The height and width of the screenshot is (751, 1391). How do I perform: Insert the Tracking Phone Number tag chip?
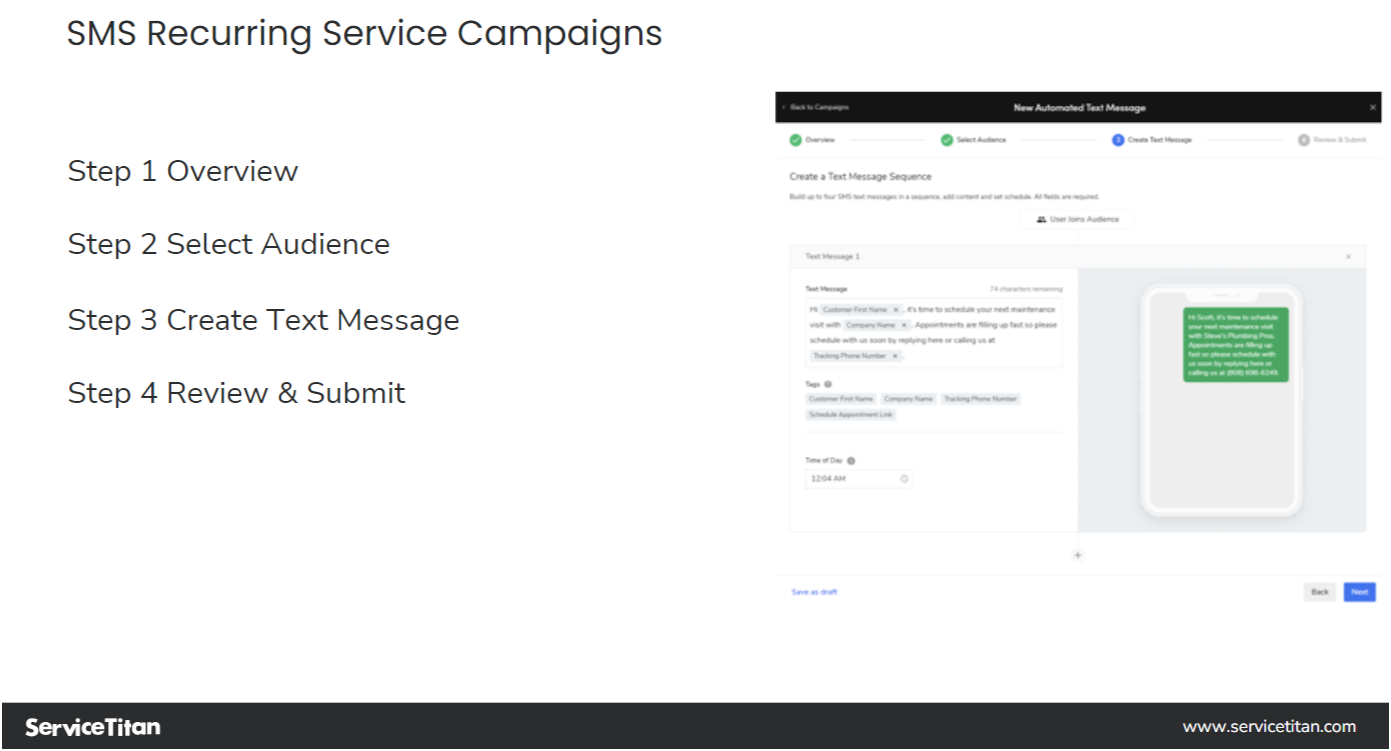pyautogui.click(x=980, y=399)
